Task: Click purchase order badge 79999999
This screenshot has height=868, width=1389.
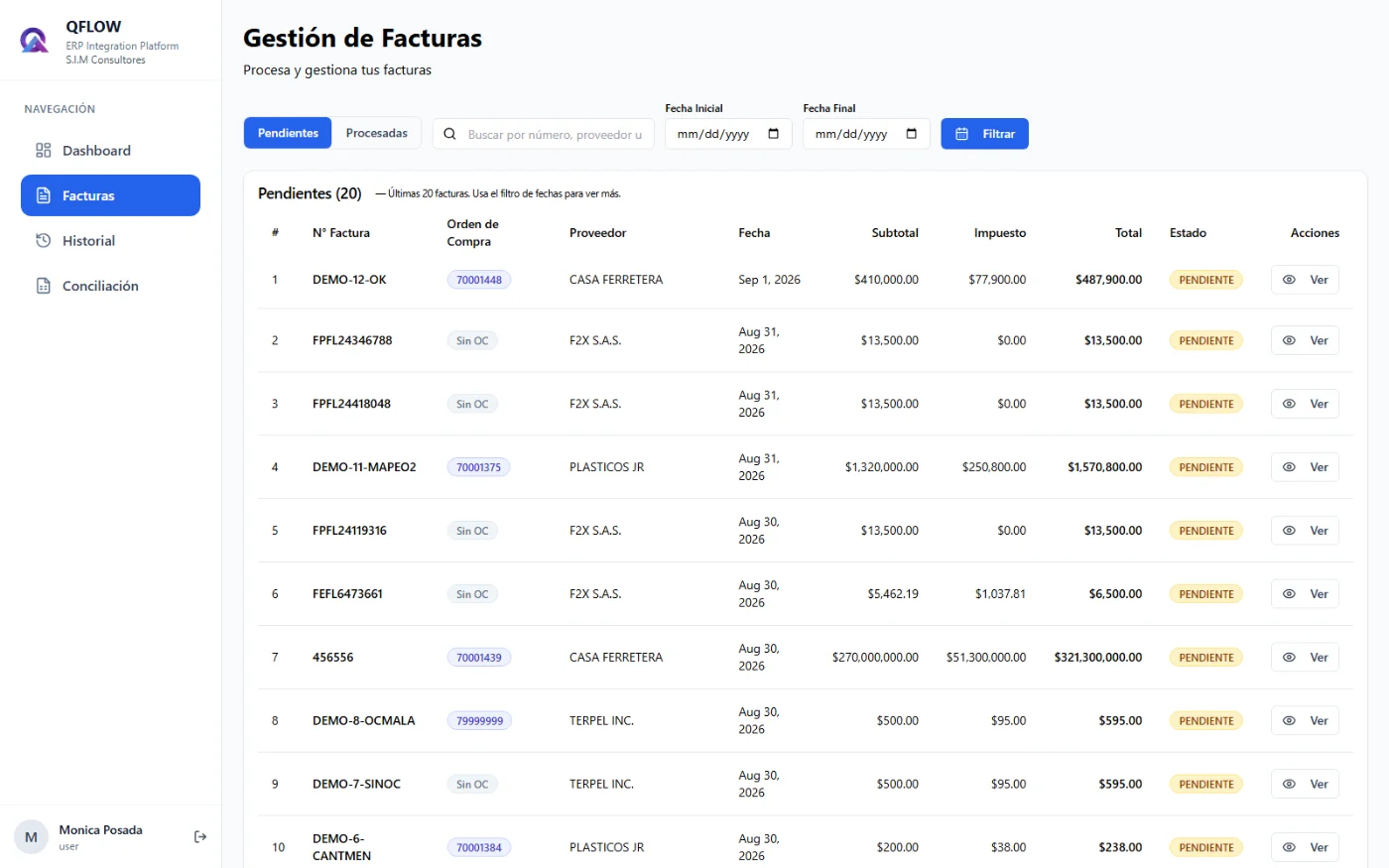Action: click(479, 721)
